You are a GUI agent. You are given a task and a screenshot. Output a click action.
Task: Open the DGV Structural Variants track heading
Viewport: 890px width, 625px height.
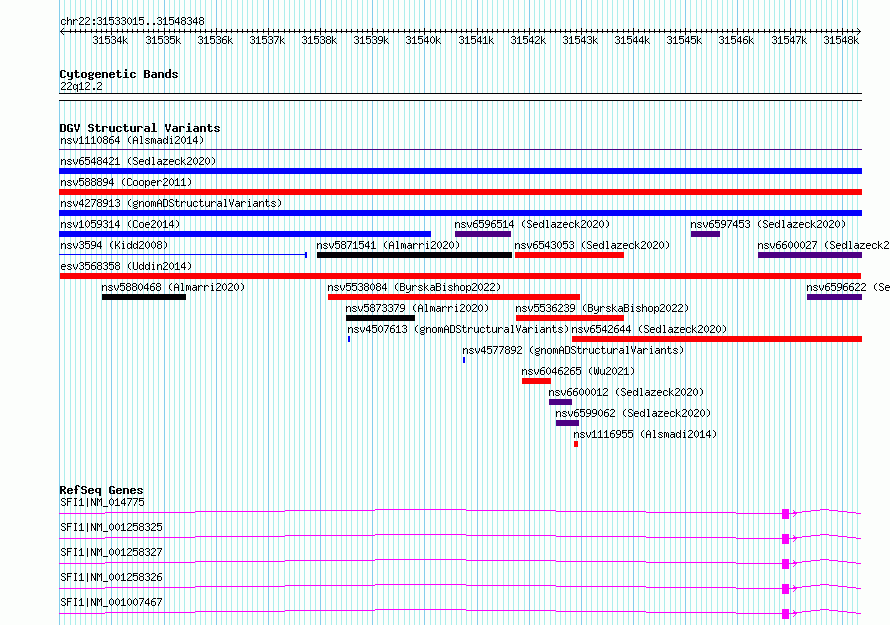139,128
